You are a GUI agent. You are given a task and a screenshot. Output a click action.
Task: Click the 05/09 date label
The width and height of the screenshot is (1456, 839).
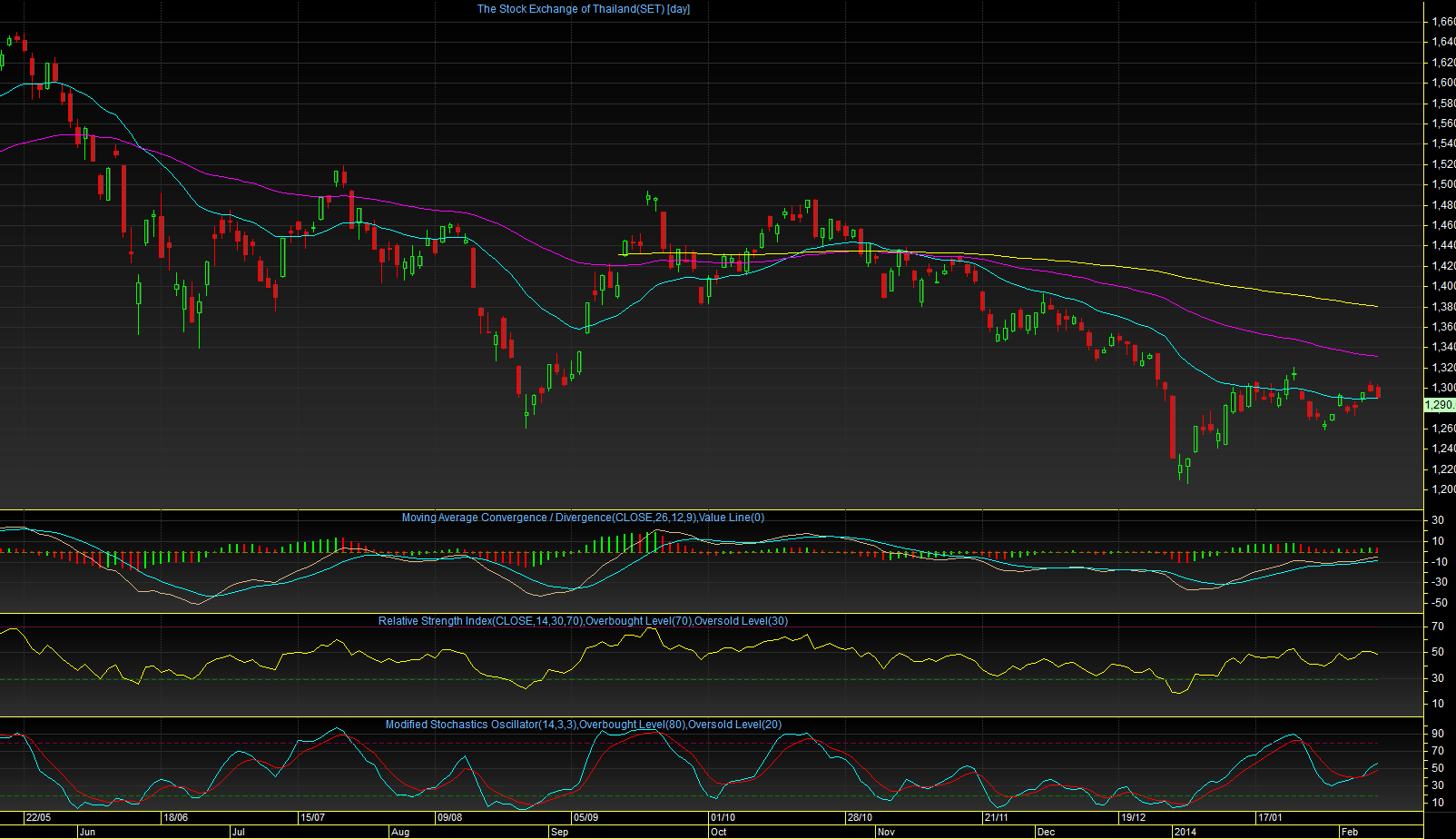coord(585,817)
